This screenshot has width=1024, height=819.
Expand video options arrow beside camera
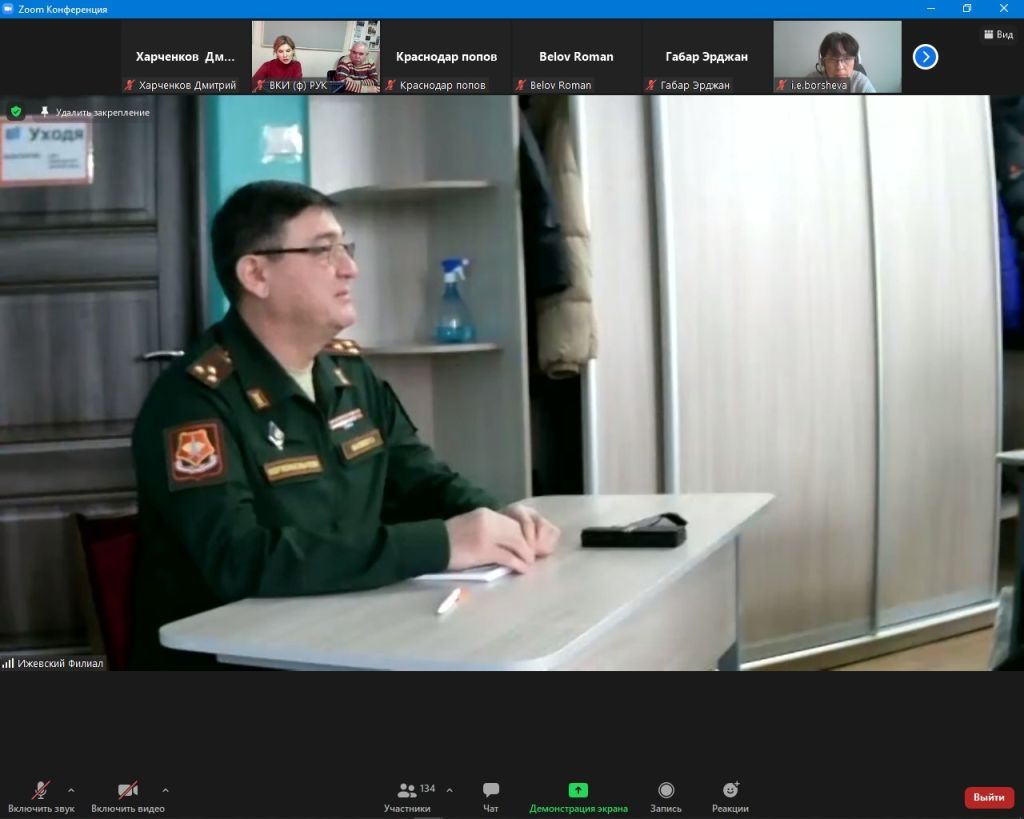click(165, 790)
